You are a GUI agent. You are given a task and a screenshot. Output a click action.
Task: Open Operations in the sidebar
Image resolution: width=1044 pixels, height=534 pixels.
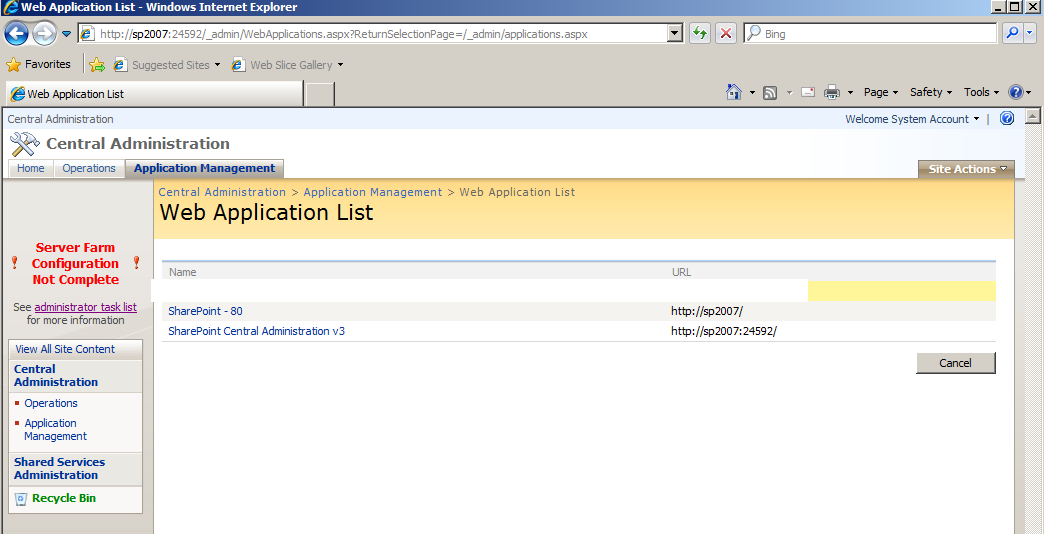[x=51, y=403]
